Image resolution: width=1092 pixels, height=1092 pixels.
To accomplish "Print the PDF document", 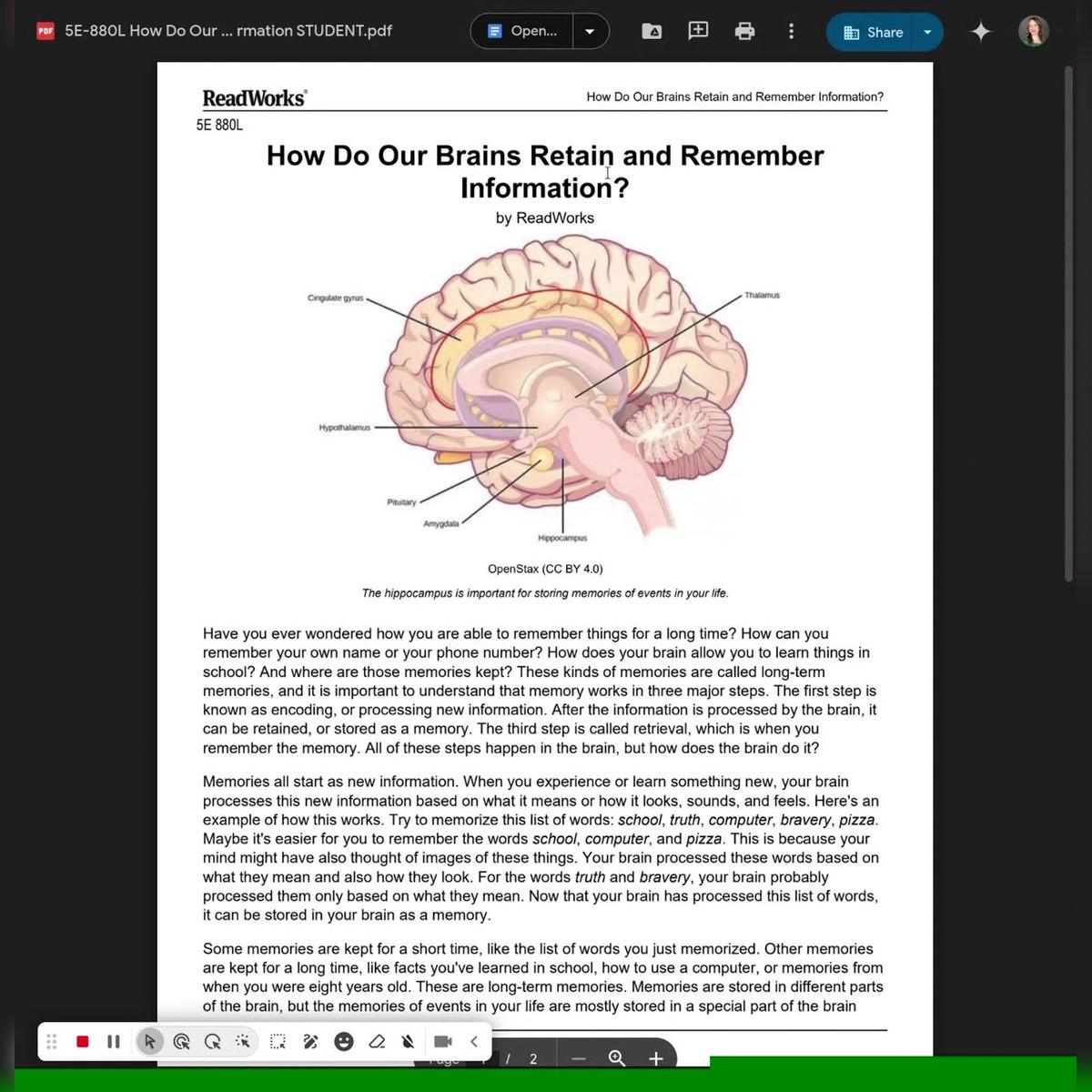I will tap(744, 32).
